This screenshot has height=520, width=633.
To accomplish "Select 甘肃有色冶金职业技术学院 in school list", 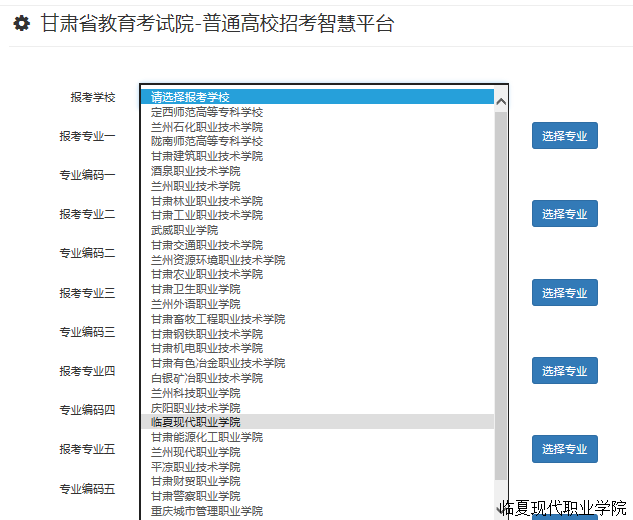I will pyautogui.click(x=318, y=363).
